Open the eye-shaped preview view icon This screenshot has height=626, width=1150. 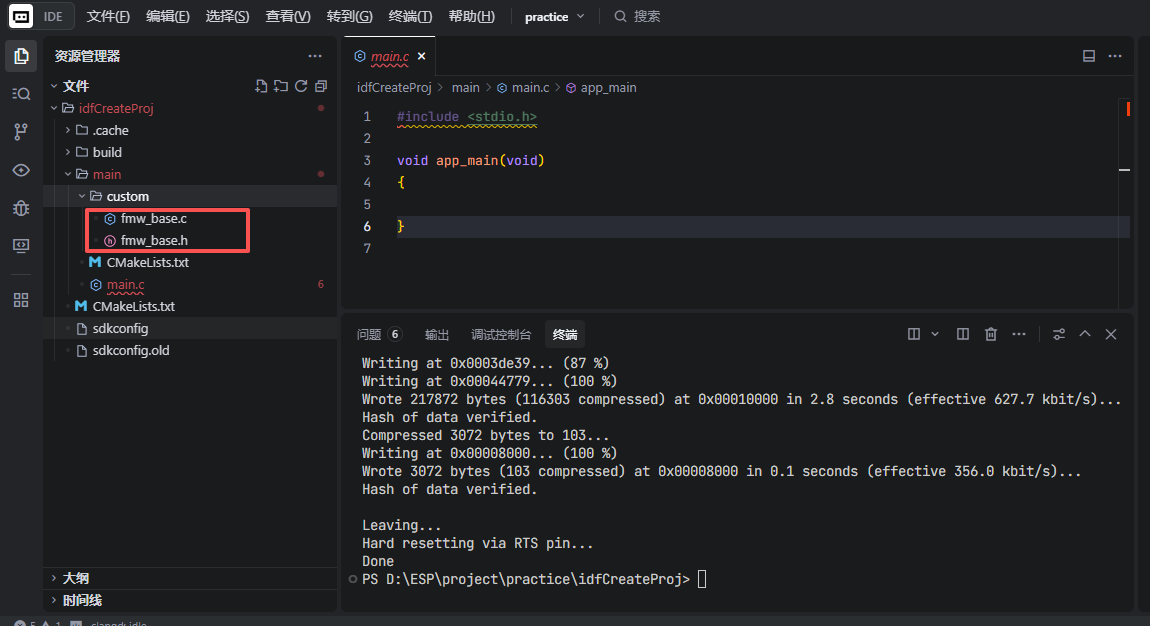point(21,170)
